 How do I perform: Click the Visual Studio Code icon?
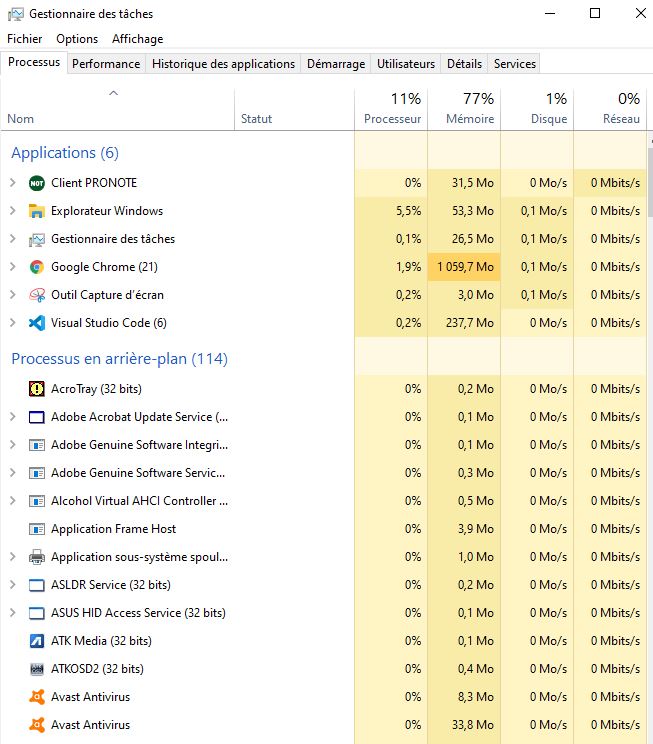pyautogui.click(x=37, y=323)
